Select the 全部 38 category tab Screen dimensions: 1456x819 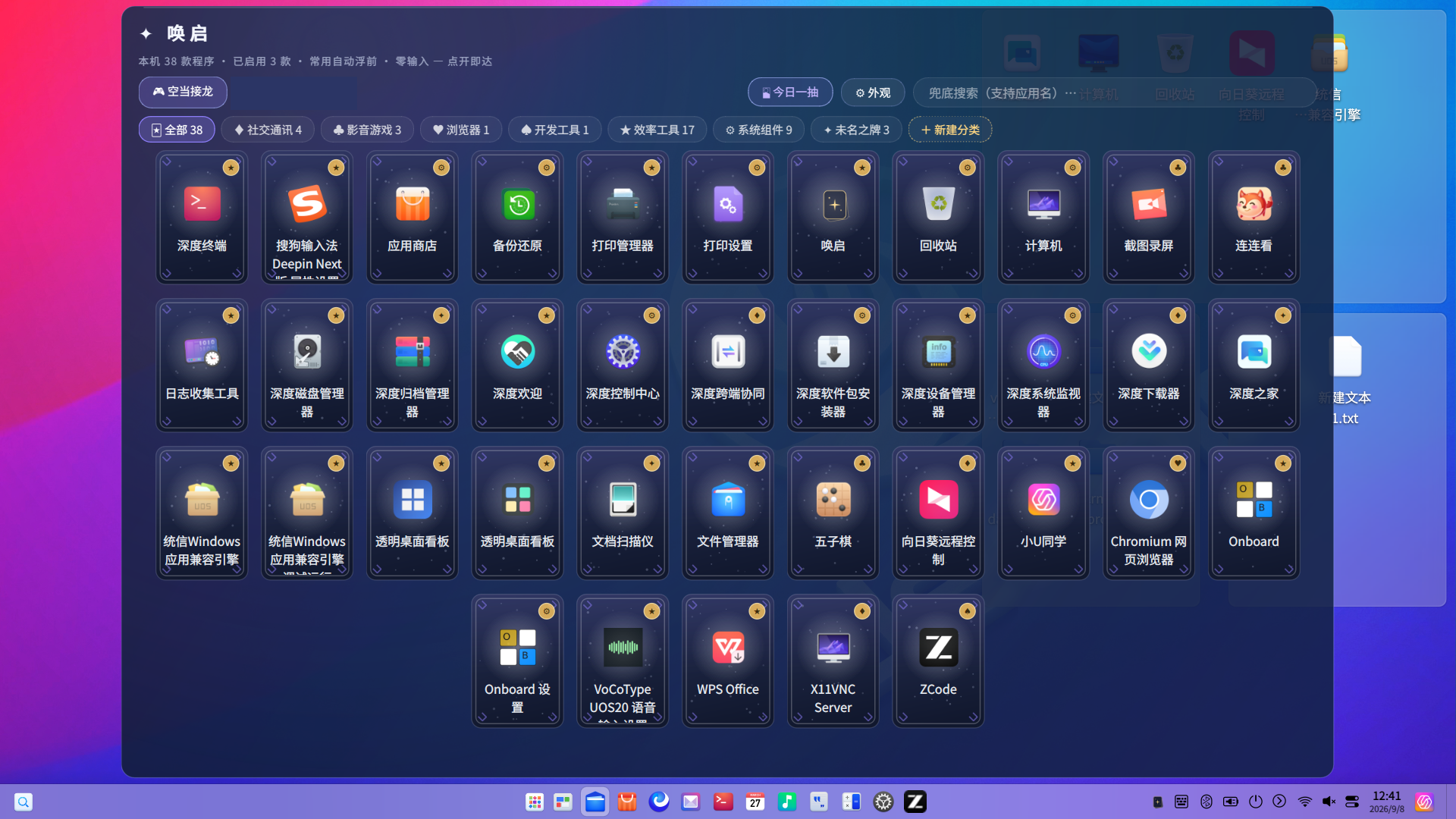coord(177,130)
